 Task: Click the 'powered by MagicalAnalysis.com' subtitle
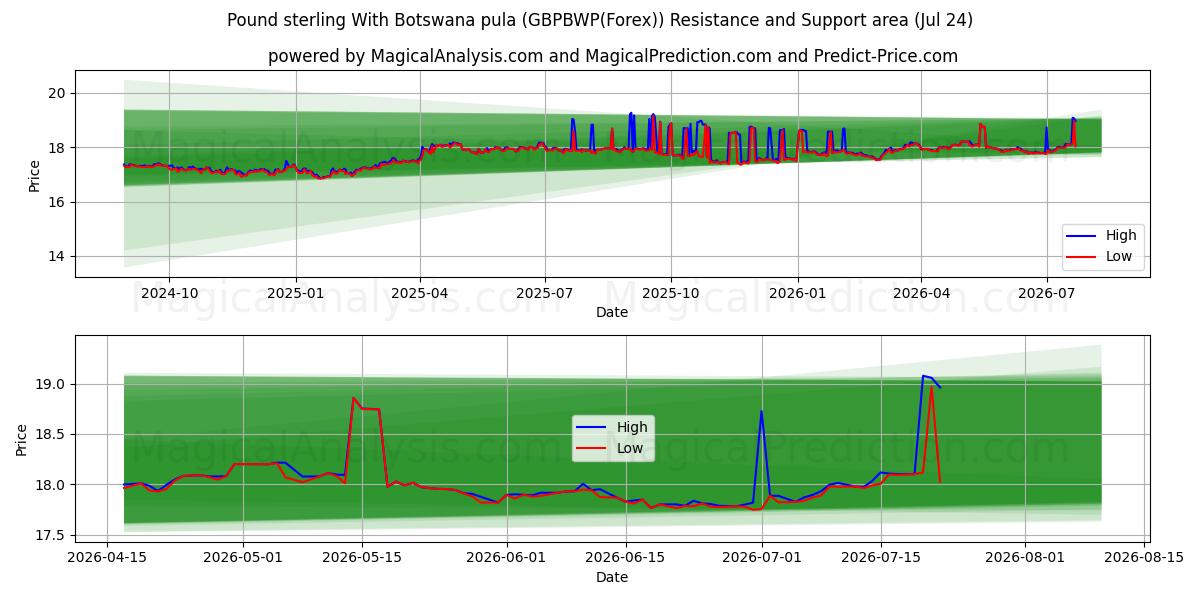pyautogui.click(x=612, y=56)
